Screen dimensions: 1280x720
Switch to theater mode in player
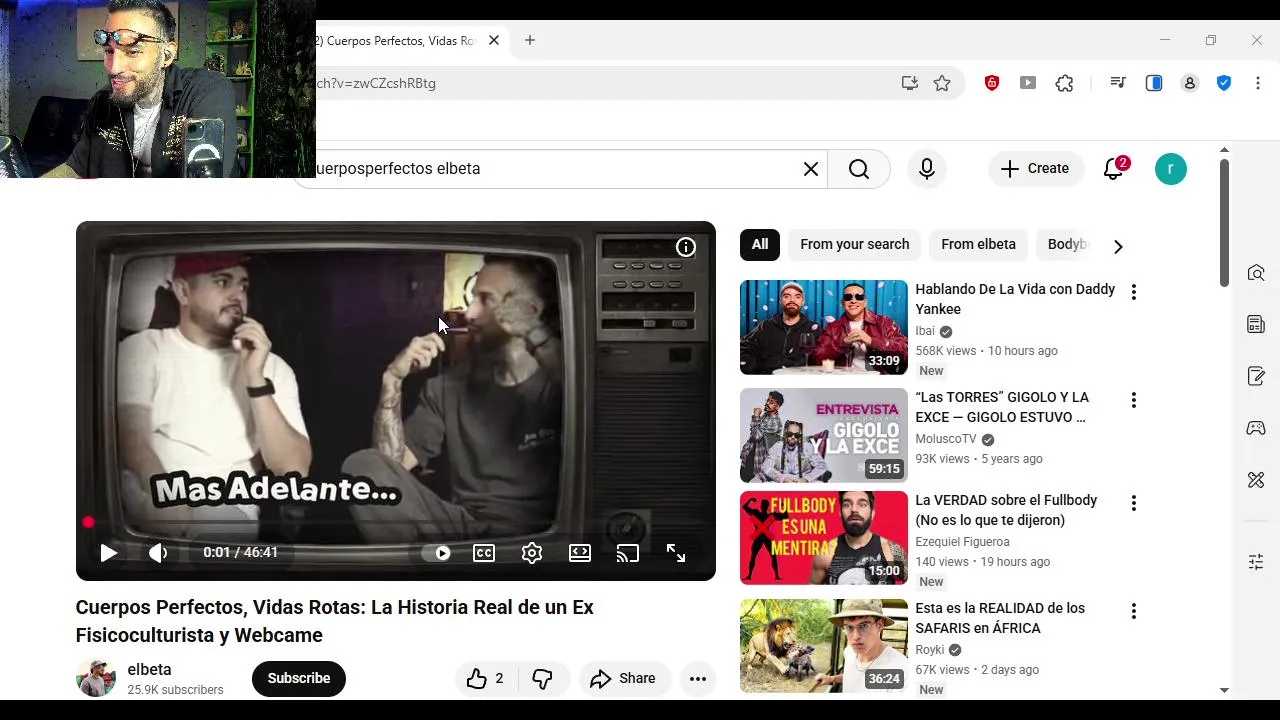[580, 553]
